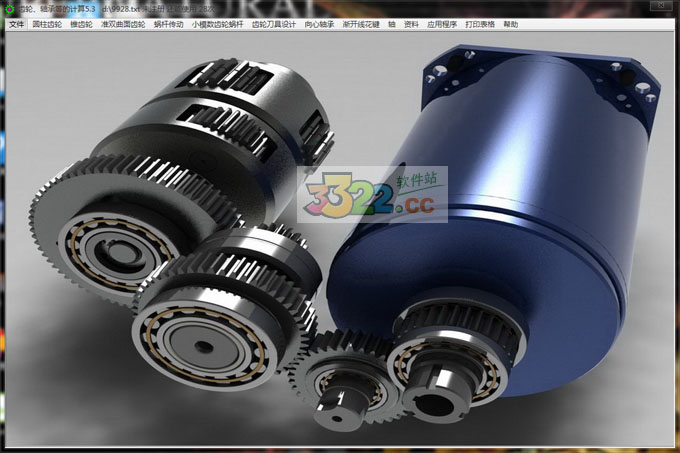Open the 圆柱齿轮 menu

(x=47, y=24)
